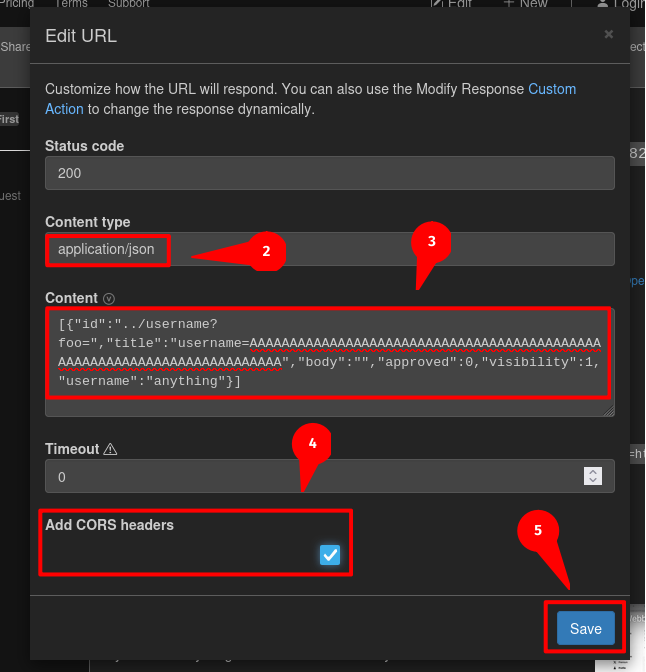Click the Timeout number field

pos(330,476)
